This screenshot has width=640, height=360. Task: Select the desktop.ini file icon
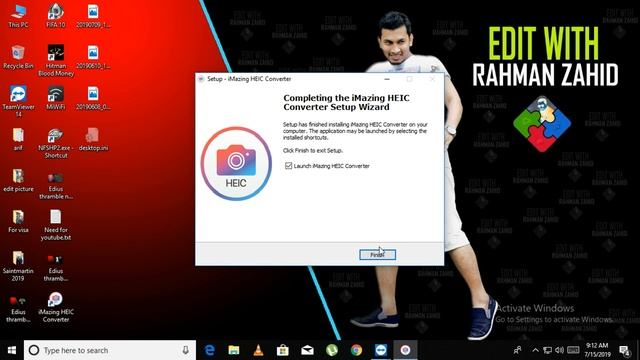coord(93,139)
